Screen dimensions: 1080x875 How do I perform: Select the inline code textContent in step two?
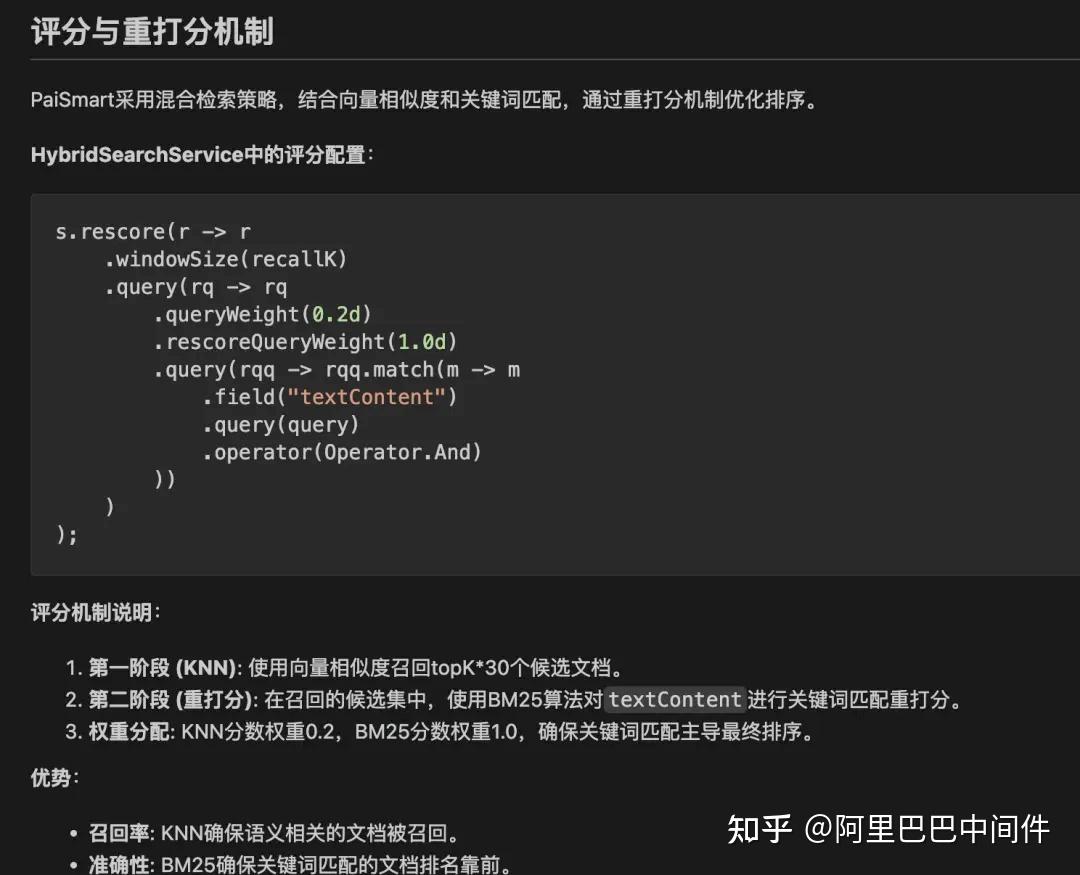point(673,700)
